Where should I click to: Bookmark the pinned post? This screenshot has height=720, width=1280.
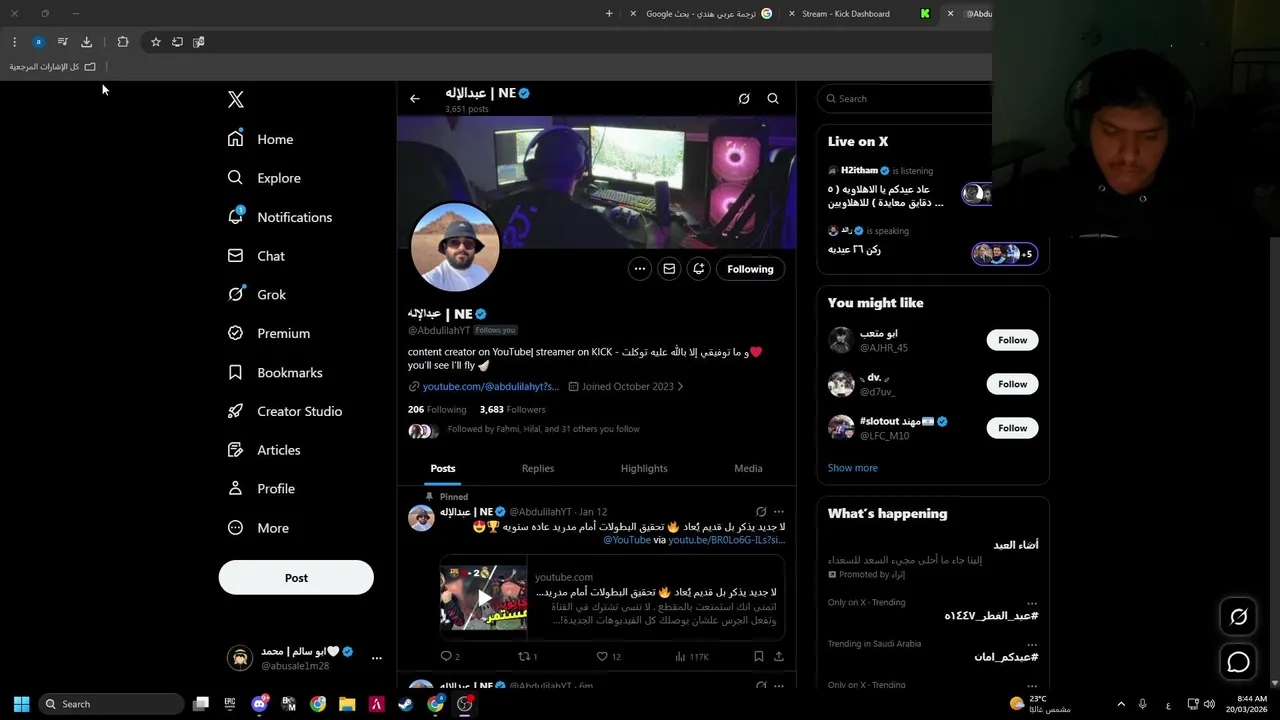[759, 657]
